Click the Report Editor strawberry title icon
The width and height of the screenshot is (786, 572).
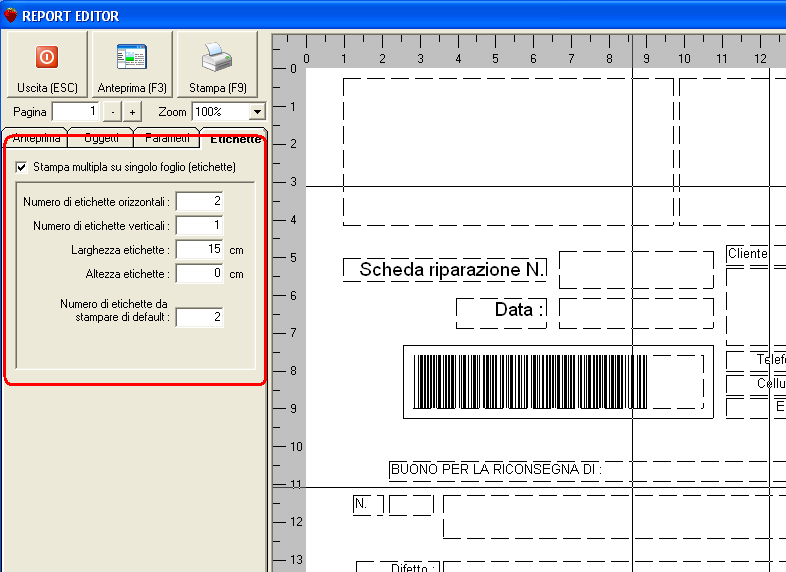(10, 15)
